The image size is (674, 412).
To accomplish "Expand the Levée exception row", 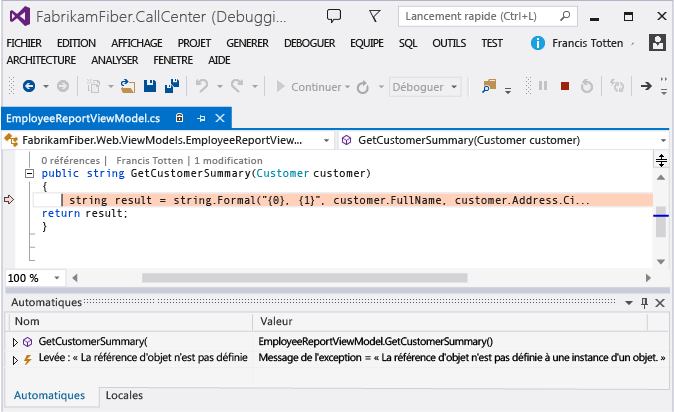I will coord(15,360).
